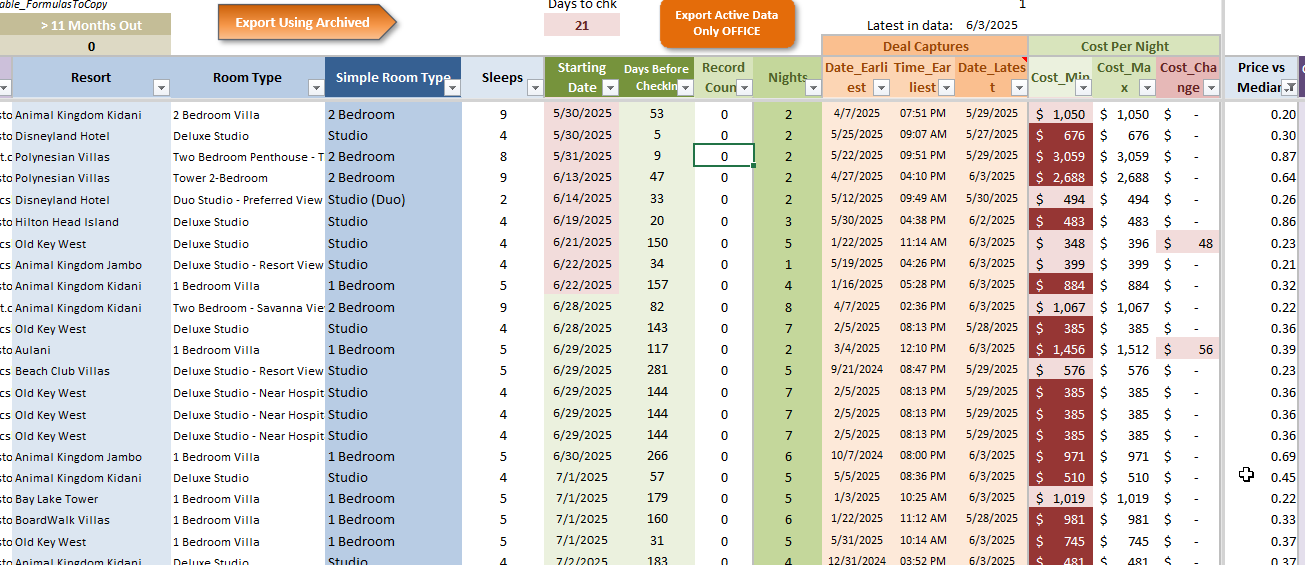Open the Cost_Min filter arrow
The height and width of the screenshot is (565, 1305).
(x=1082, y=88)
